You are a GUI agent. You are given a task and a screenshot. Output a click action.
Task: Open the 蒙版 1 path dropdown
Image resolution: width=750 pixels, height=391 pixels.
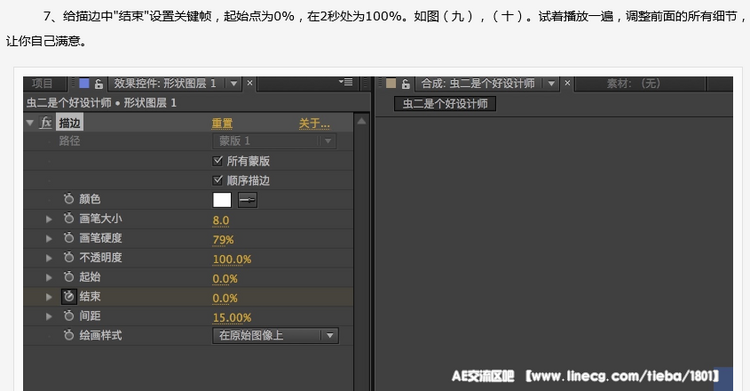point(274,141)
